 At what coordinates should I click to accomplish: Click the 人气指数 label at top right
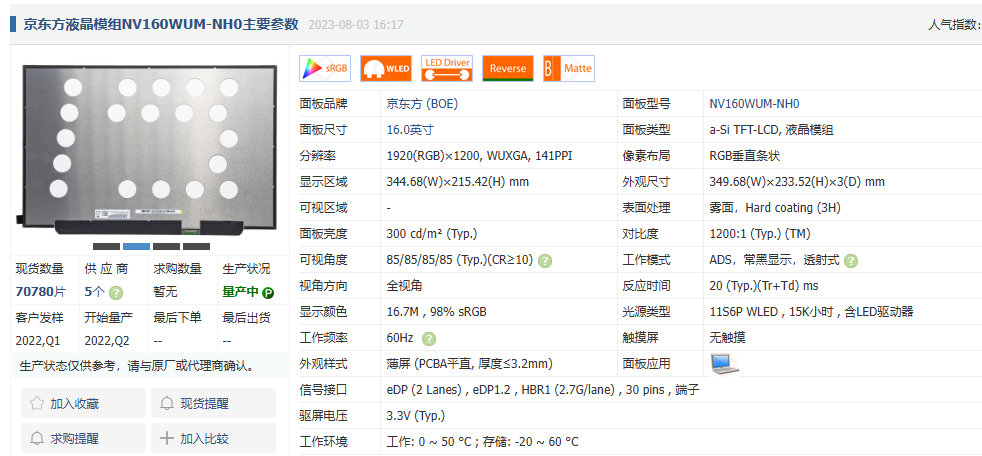coord(952,25)
